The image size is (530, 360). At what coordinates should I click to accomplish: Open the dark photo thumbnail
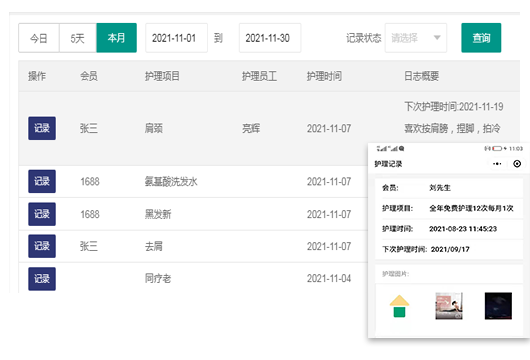point(498,306)
